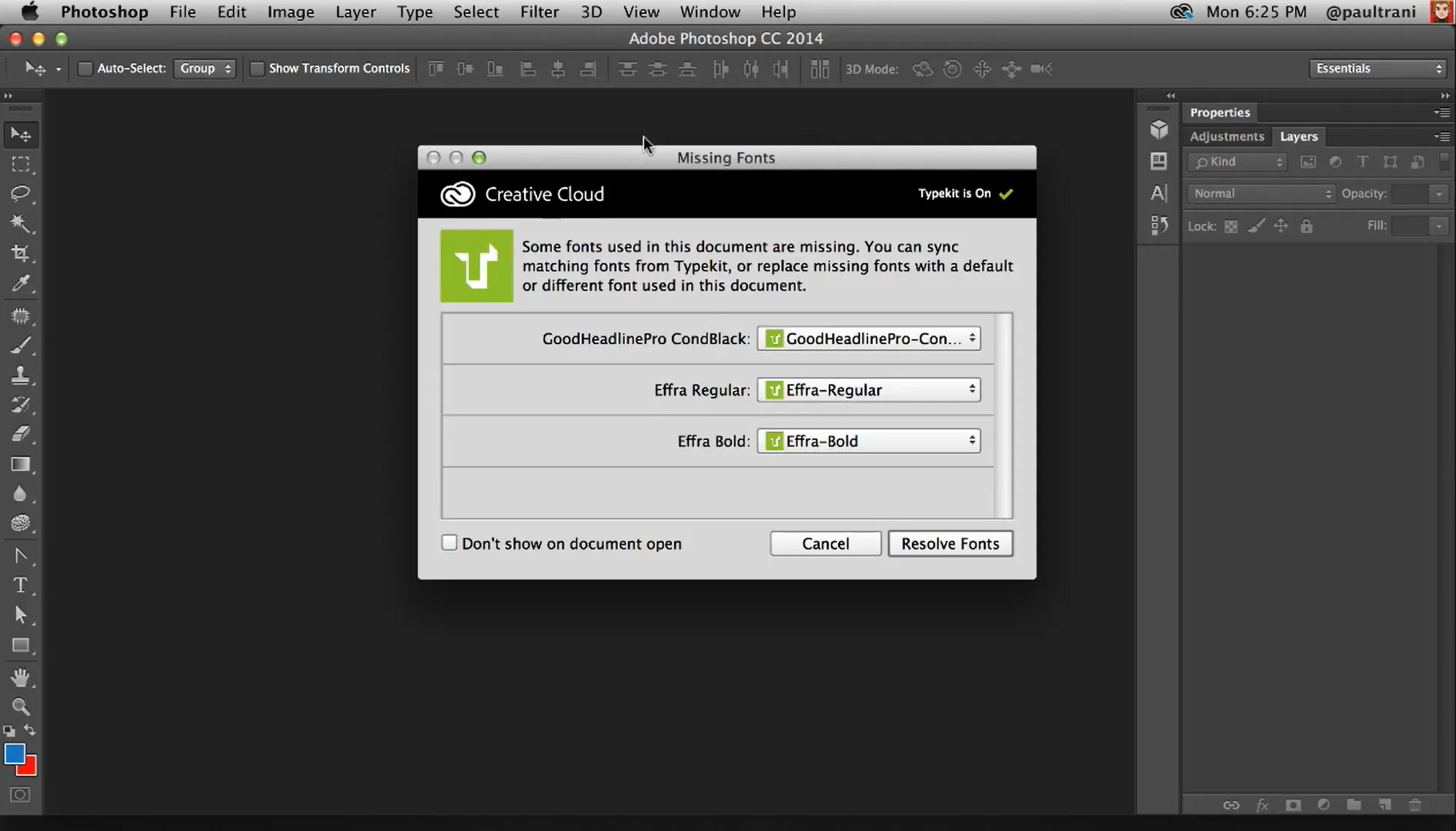Enable Don't show on document open
This screenshot has height=831, width=1456.
click(449, 543)
